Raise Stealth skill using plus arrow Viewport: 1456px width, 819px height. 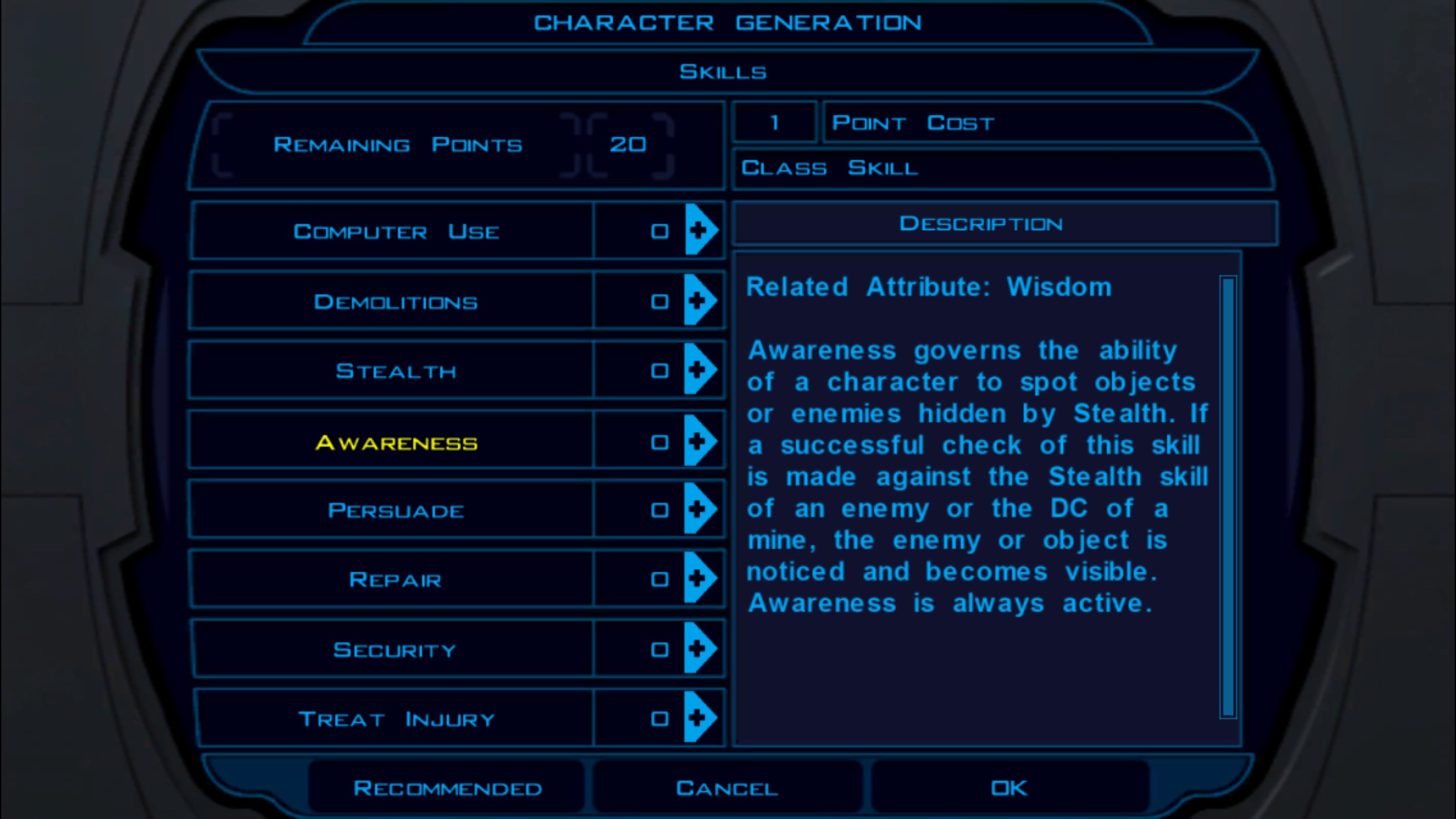click(702, 369)
